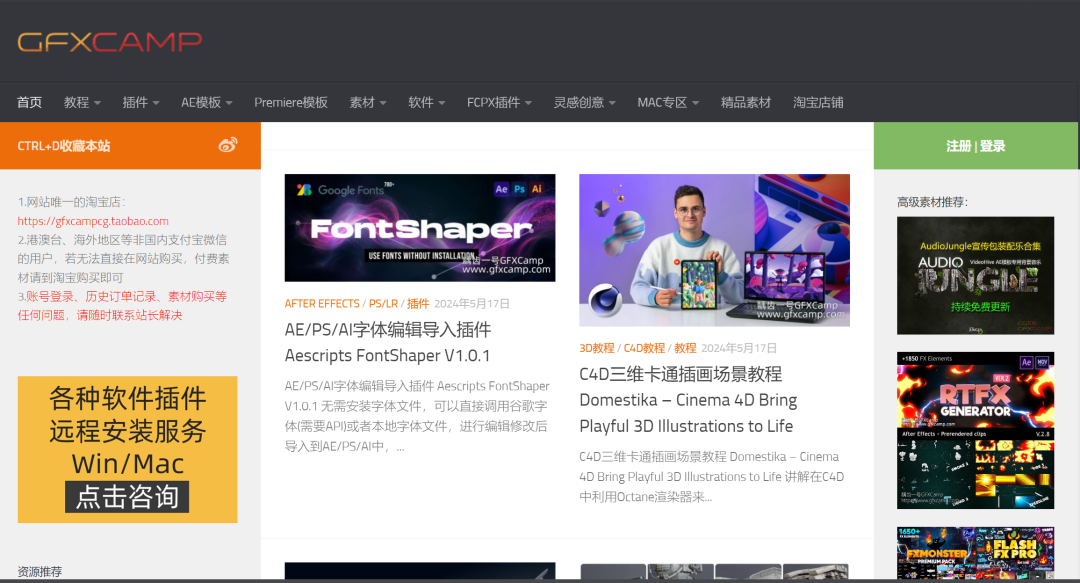The height and width of the screenshot is (583, 1080).
Task: Click the 资源推荐 heading
Action: coord(40,571)
